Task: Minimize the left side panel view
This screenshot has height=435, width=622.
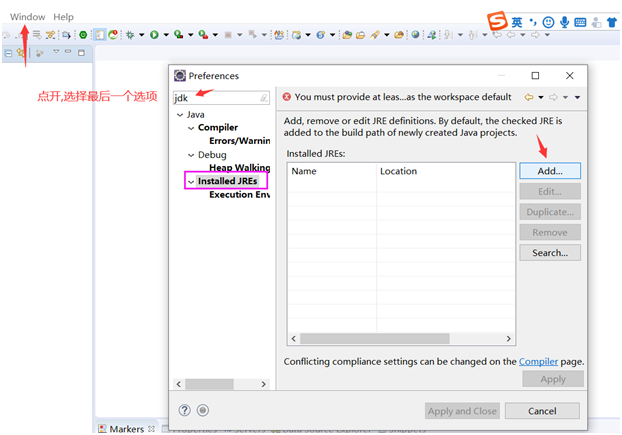Action: pos(68,52)
